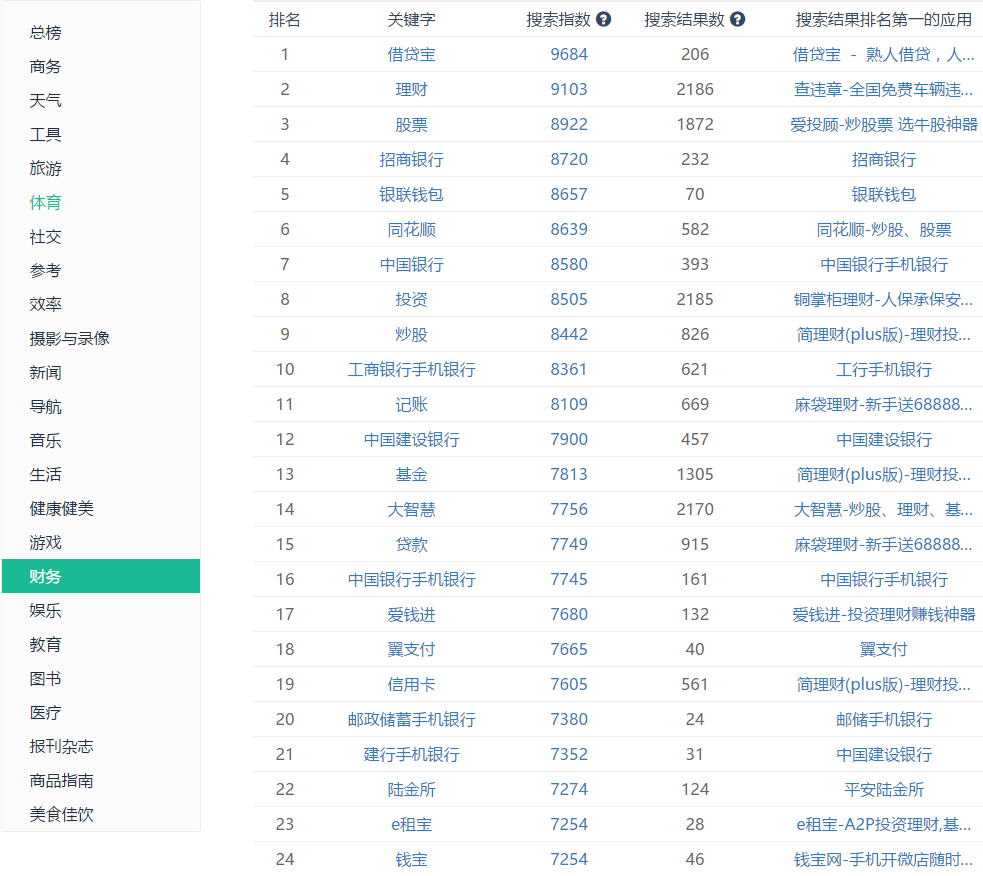983x876 pixels.
Task: Open the 邮政储蓄手机银行 keyword
Action: 411,720
